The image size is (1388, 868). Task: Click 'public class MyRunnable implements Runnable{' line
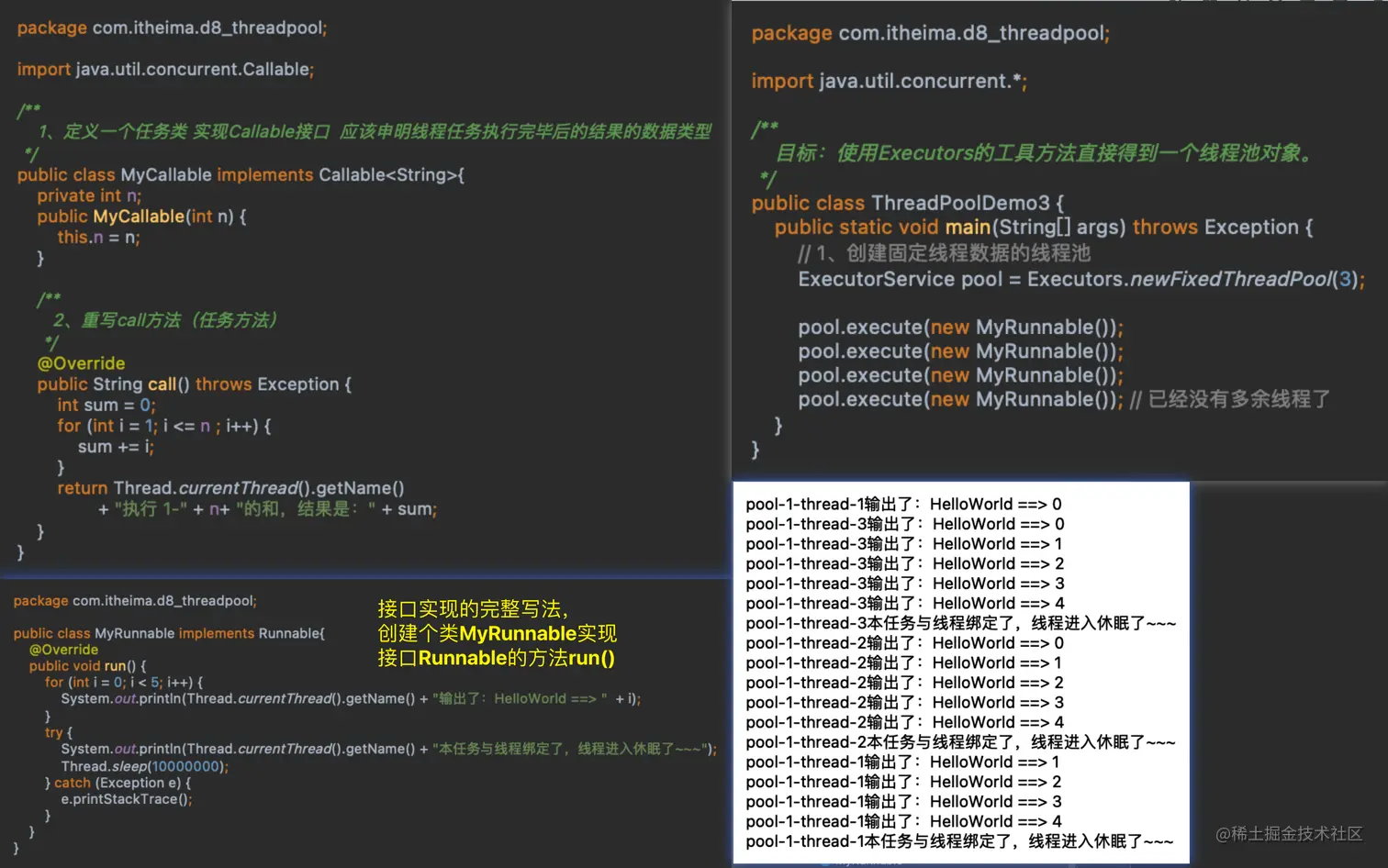point(169,633)
